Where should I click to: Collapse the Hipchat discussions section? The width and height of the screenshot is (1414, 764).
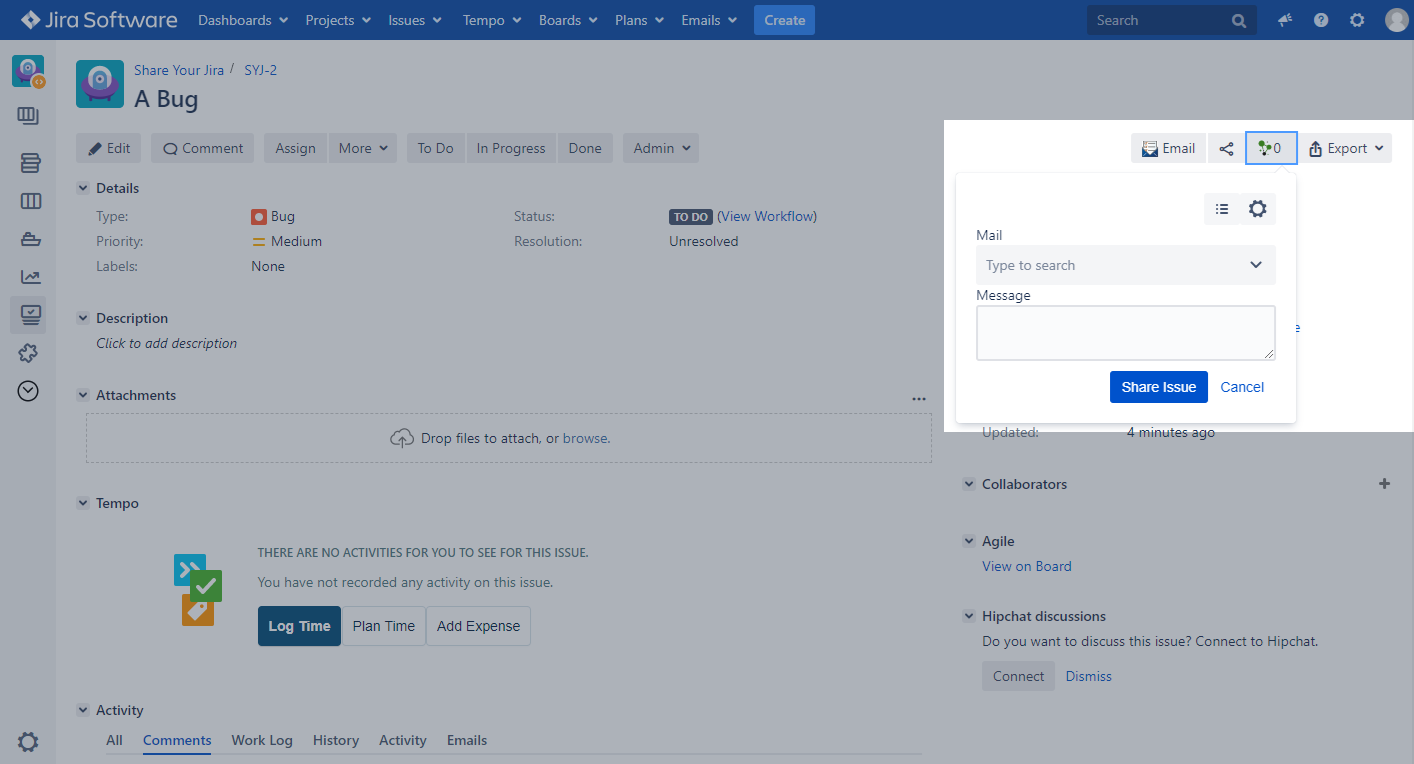(x=968, y=616)
